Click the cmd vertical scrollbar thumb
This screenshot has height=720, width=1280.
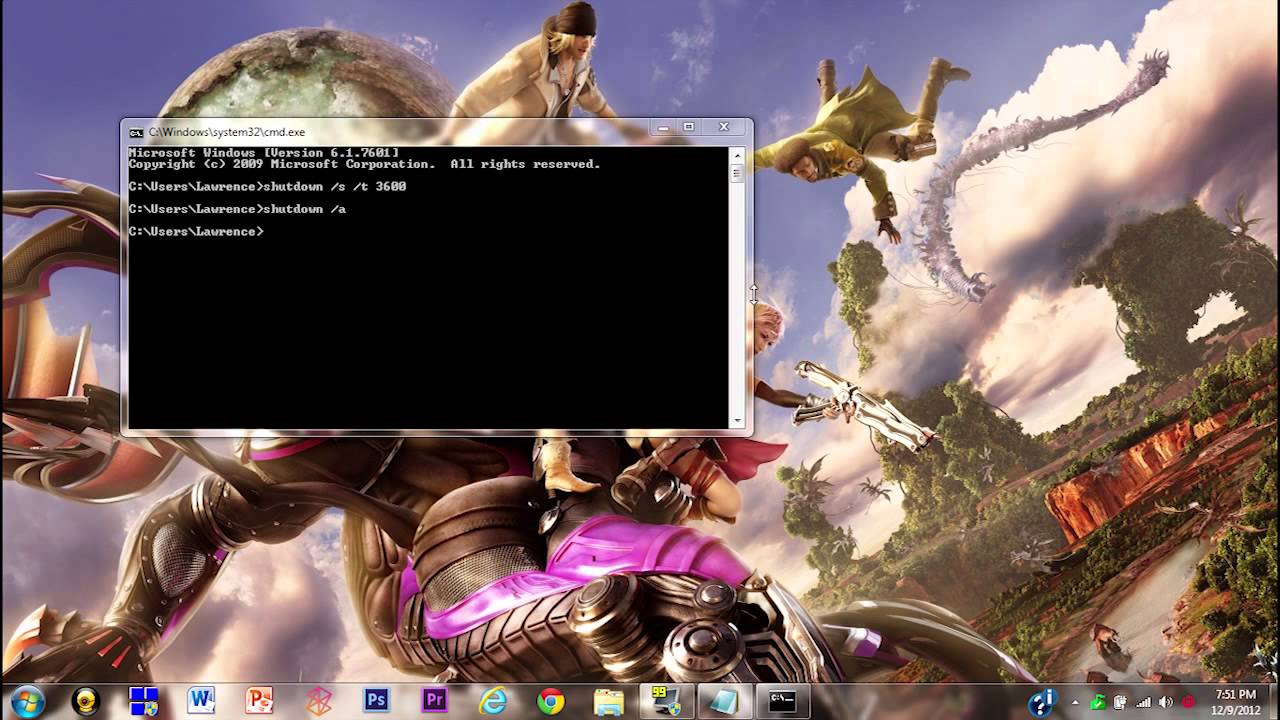737,173
